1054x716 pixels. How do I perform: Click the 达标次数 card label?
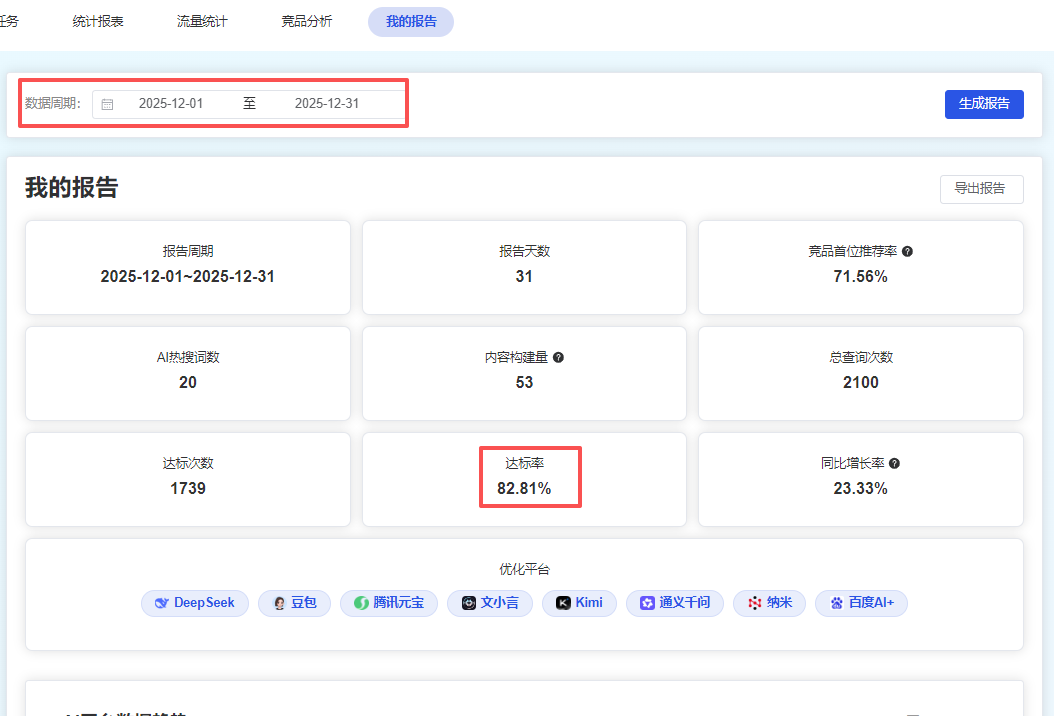[188, 463]
